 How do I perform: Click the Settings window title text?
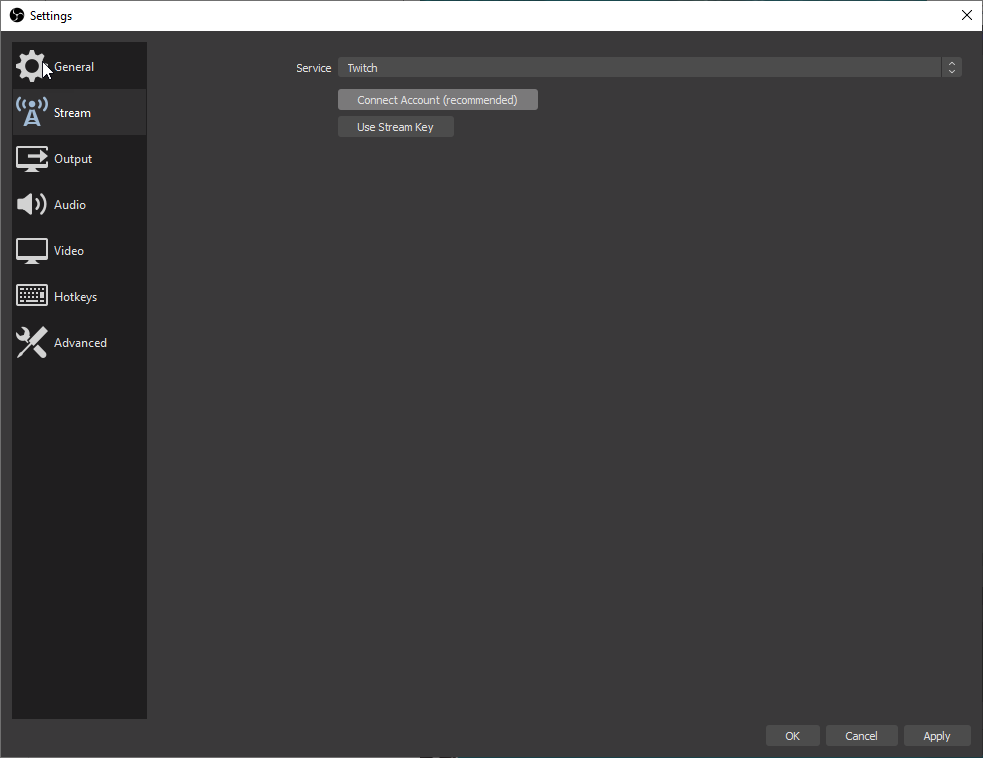pos(51,16)
